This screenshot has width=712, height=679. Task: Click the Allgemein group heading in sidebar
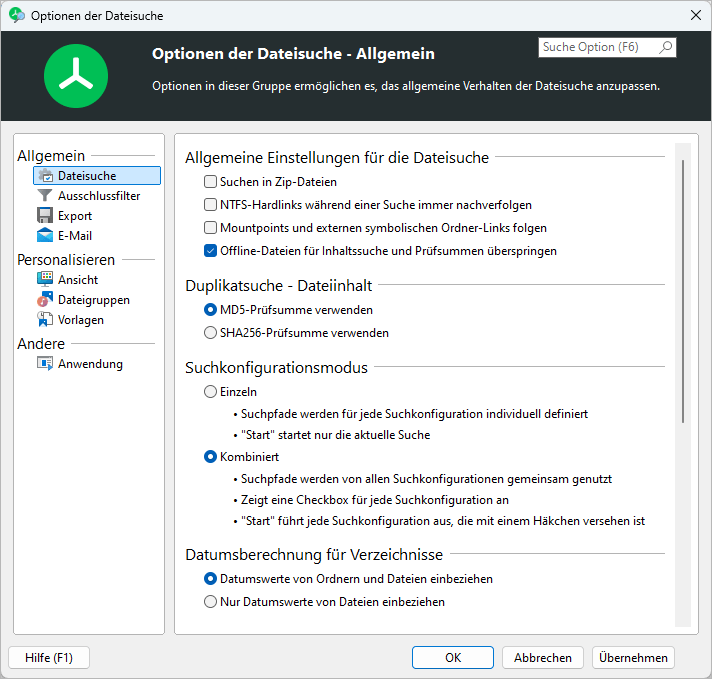[x=51, y=156]
